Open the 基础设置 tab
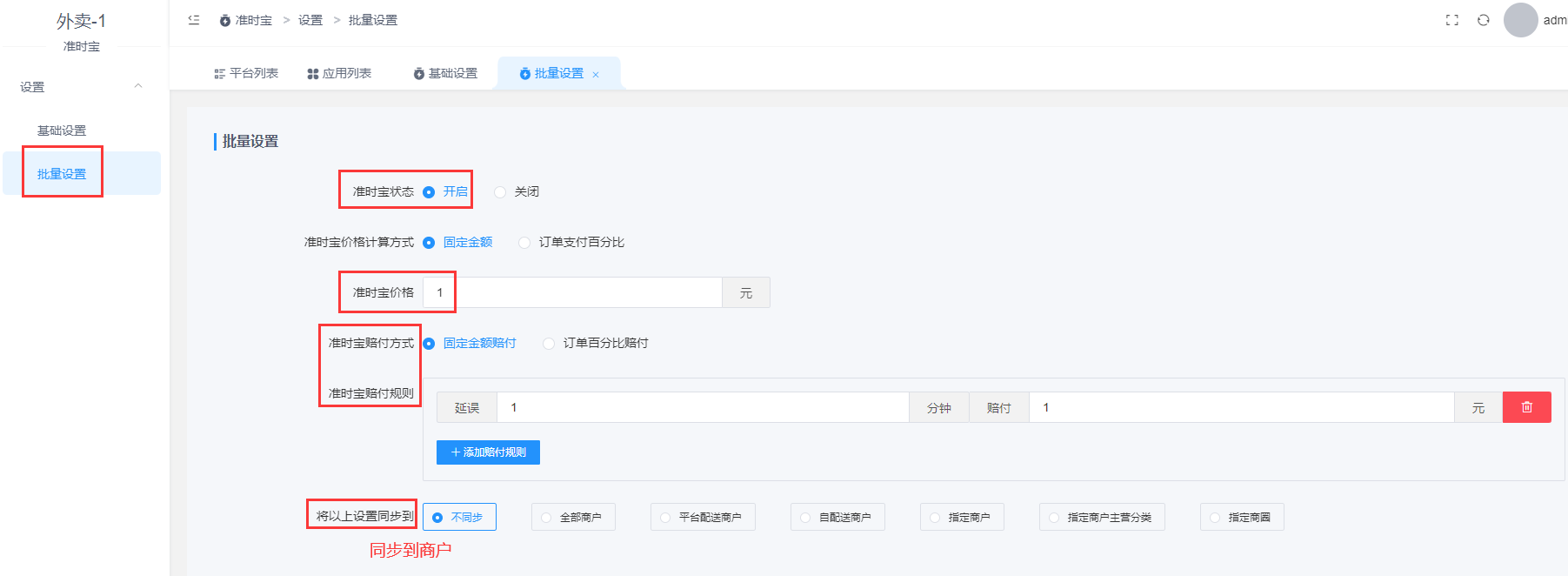The width and height of the screenshot is (1568, 576). [x=445, y=74]
